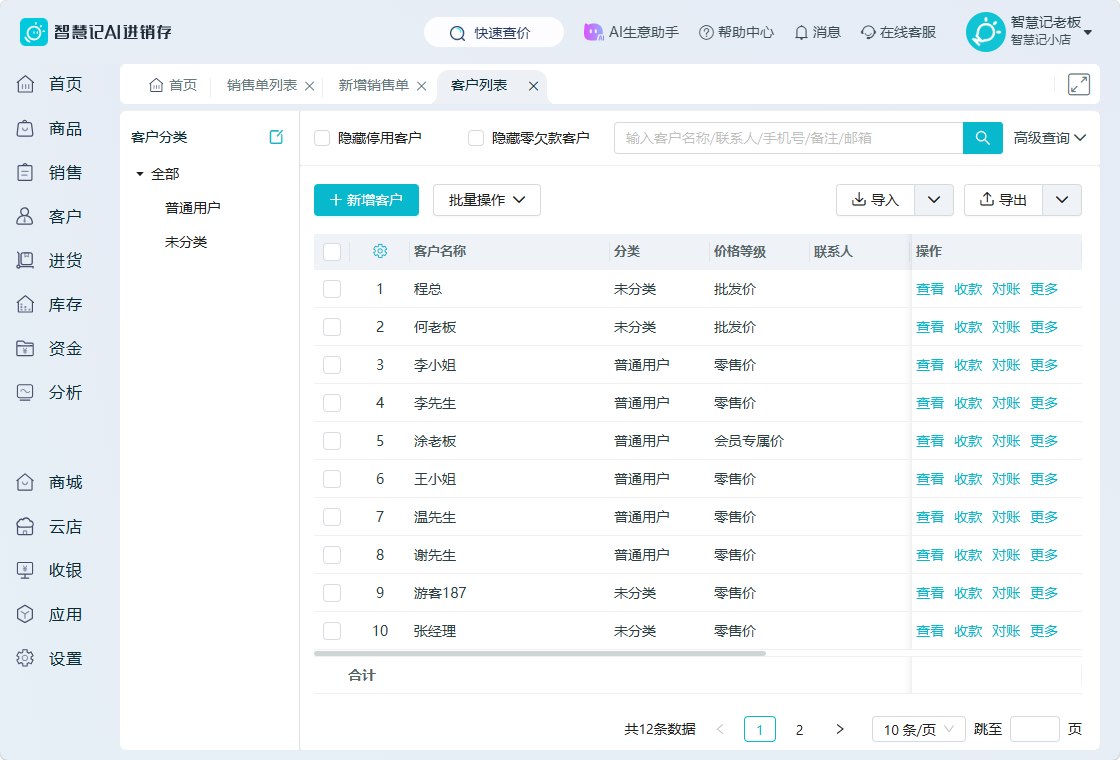Open the 收银 sidebar section
The image size is (1120, 760).
coord(49,571)
